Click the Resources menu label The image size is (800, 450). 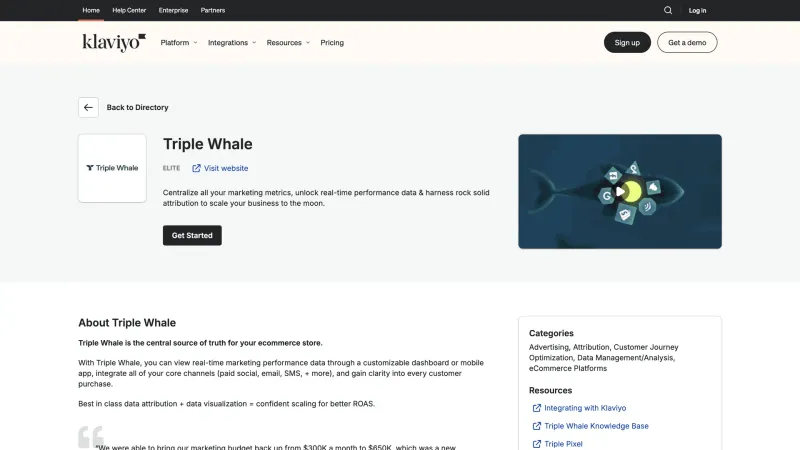[284, 43]
